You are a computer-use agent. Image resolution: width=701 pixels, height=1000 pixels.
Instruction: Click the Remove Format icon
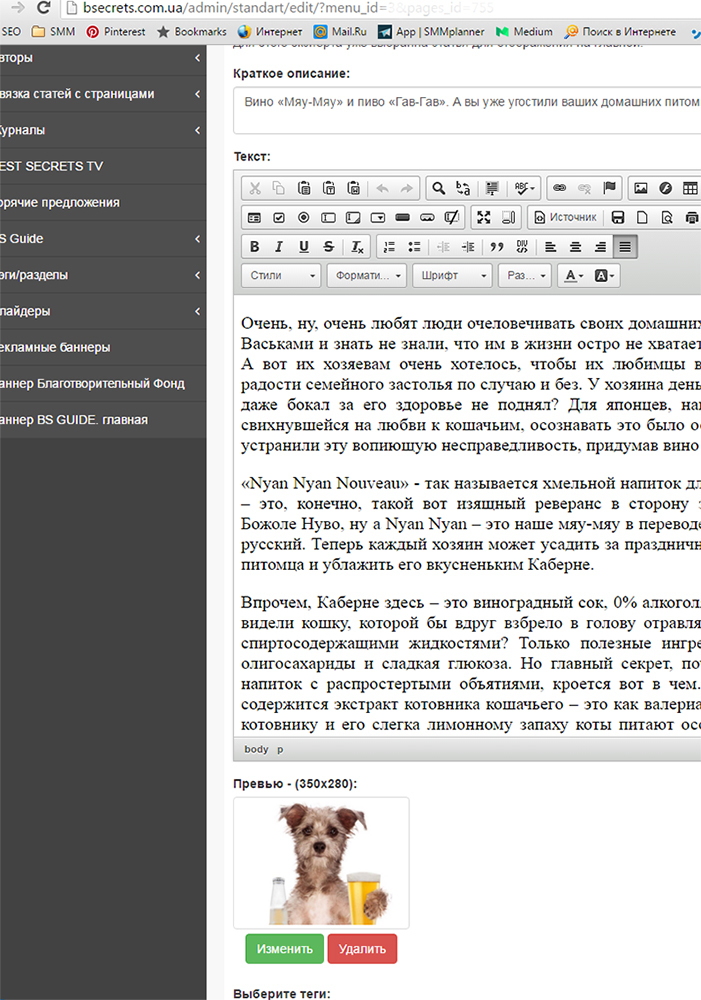point(357,247)
